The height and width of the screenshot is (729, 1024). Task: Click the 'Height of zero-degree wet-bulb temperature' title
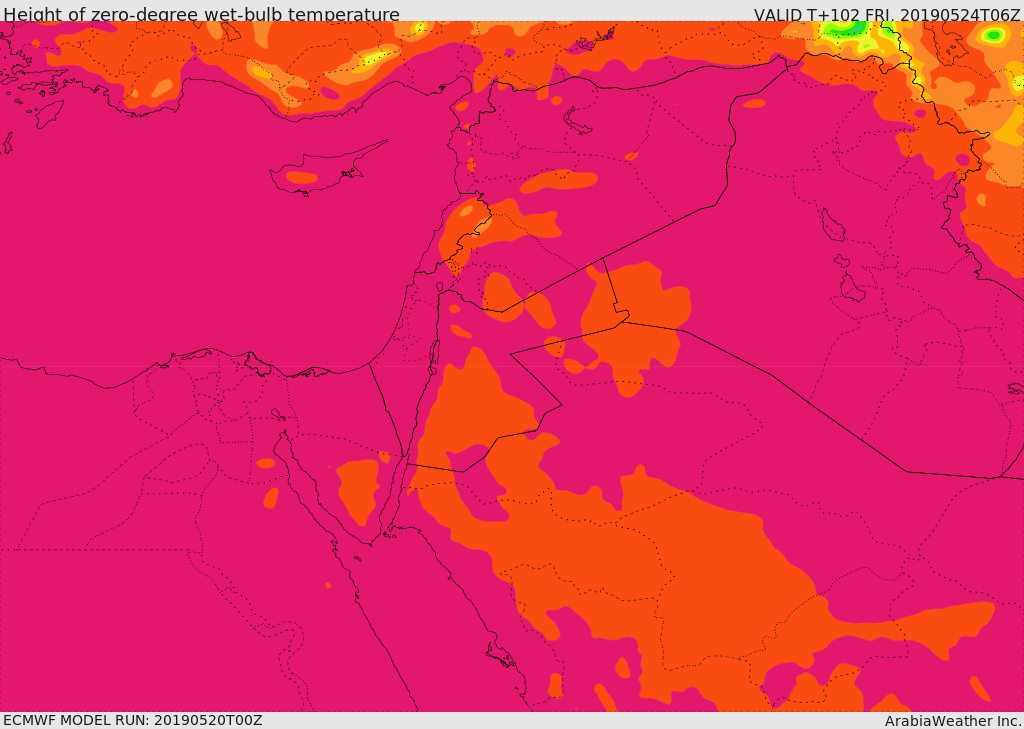pos(201,14)
